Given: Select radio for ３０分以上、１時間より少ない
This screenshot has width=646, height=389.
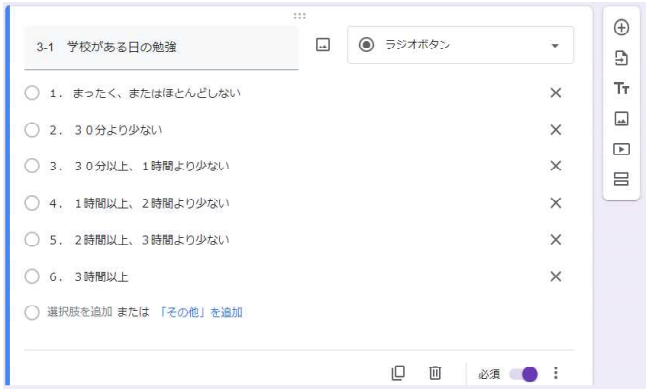Looking at the screenshot, I should (32, 166).
